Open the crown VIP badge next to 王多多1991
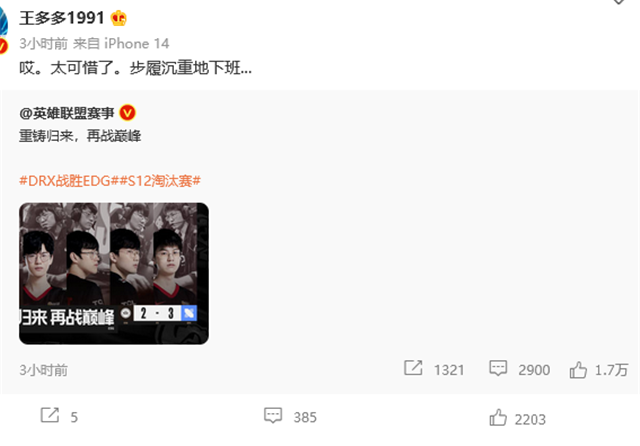Viewport: 640px width, 446px height. pos(118,18)
